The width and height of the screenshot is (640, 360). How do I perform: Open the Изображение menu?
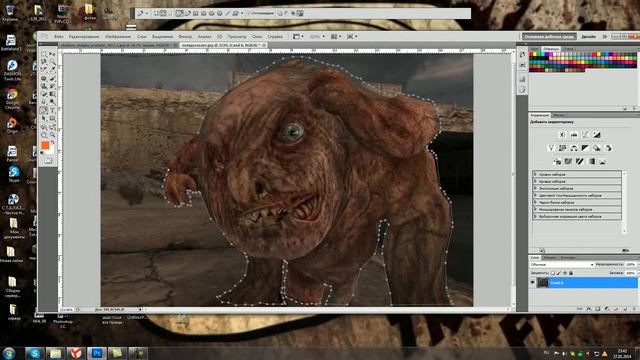118,36
